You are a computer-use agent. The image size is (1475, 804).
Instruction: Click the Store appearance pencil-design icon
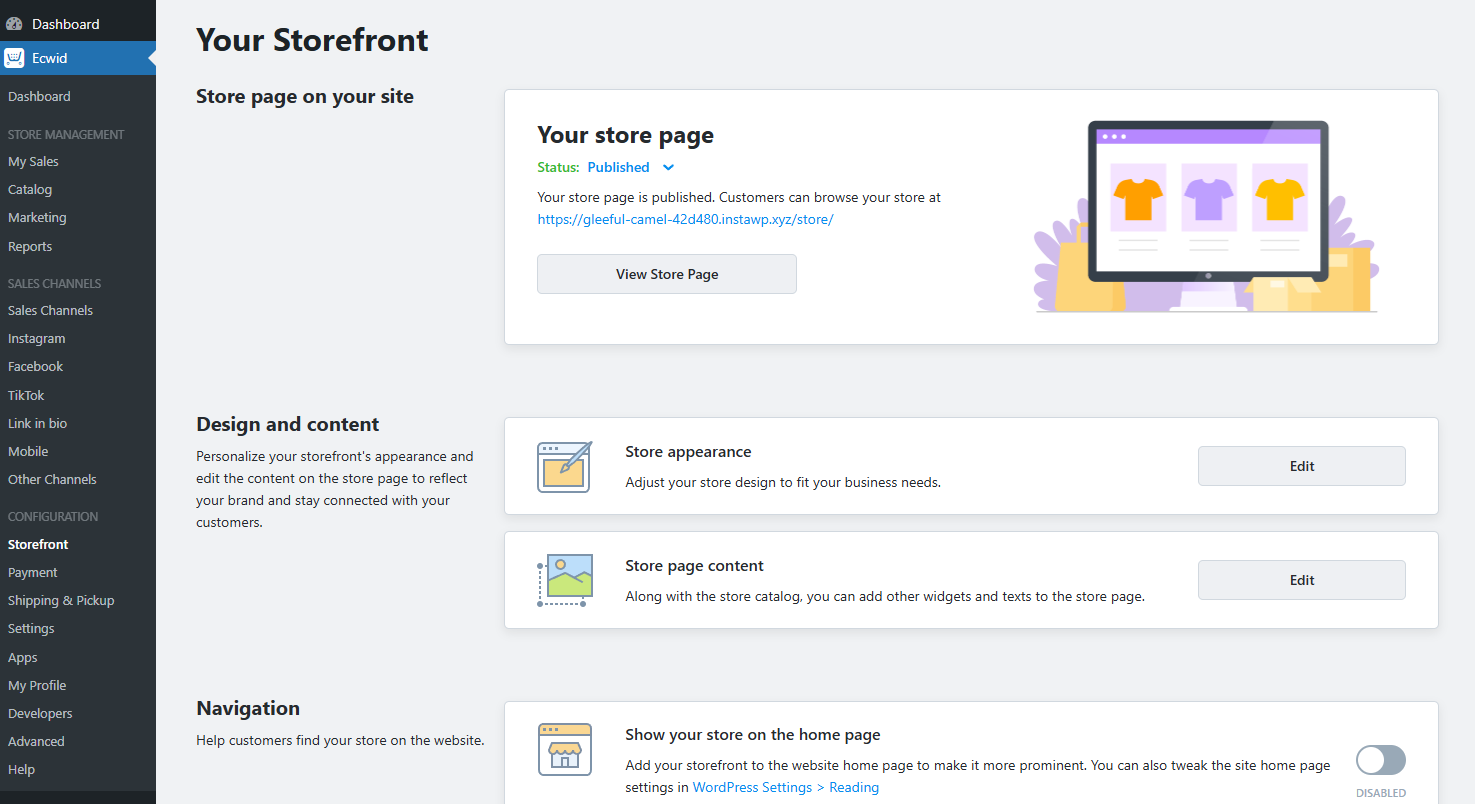coord(564,466)
